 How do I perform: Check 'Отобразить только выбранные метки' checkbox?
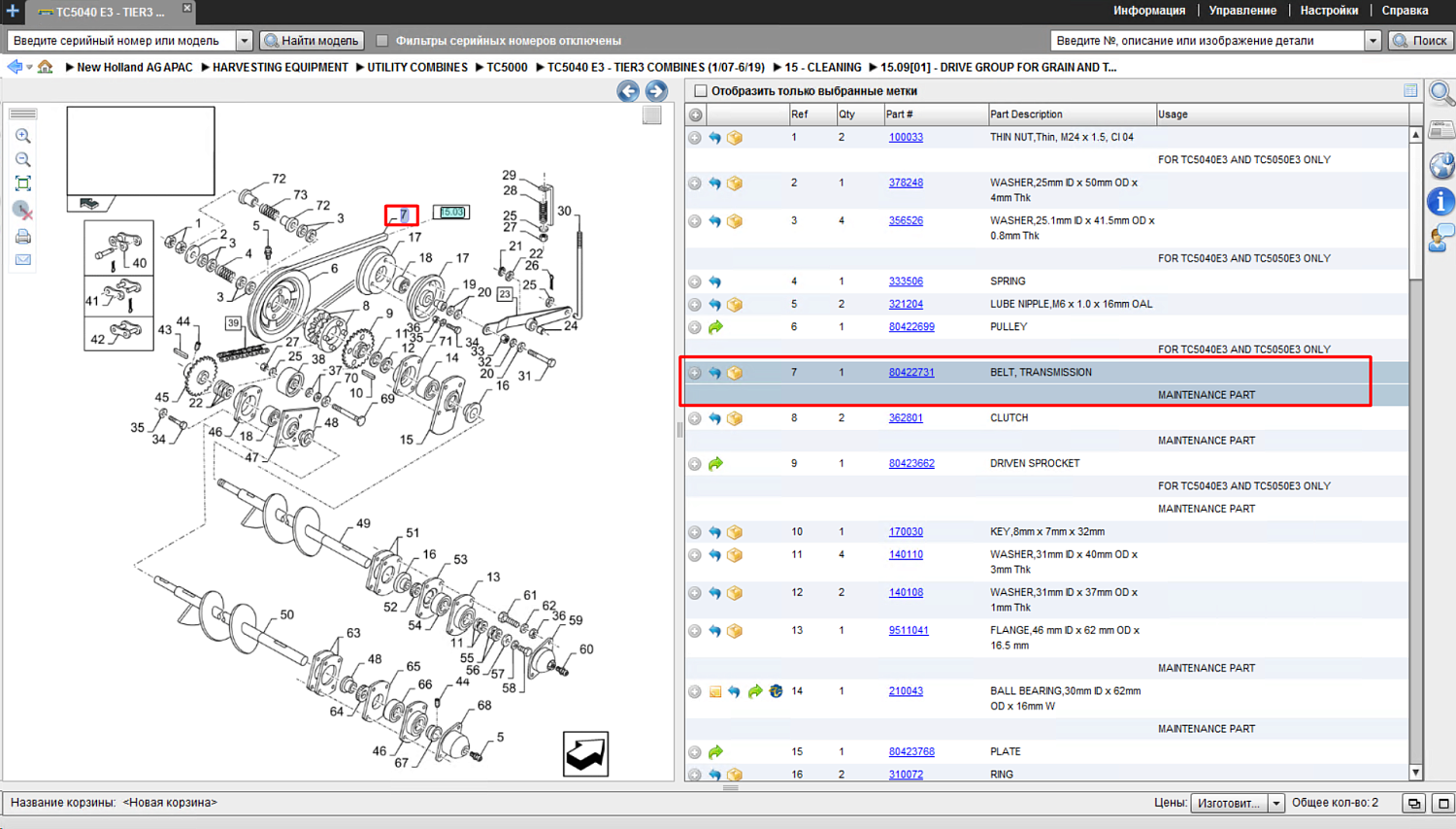700,91
